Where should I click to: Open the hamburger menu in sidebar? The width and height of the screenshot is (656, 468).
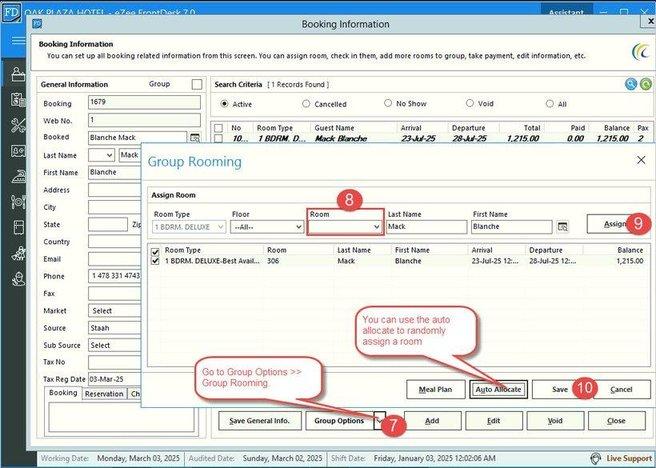[17, 42]
